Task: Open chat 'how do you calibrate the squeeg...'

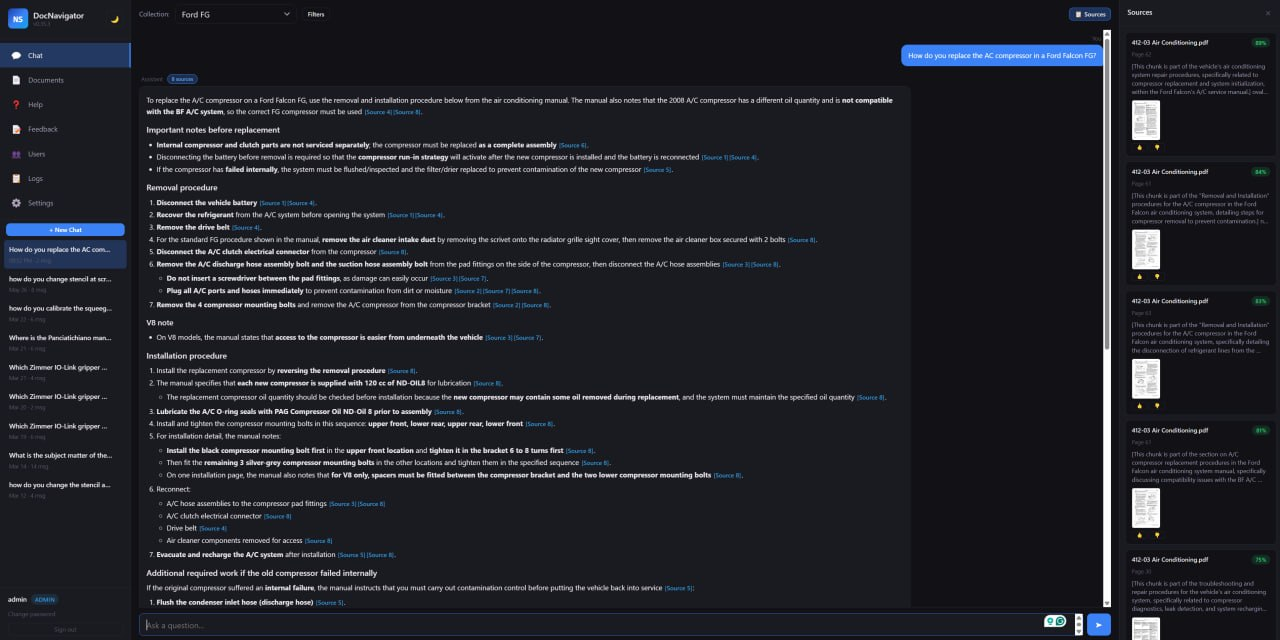Action: pyautogui.click(x=65, y=312)
